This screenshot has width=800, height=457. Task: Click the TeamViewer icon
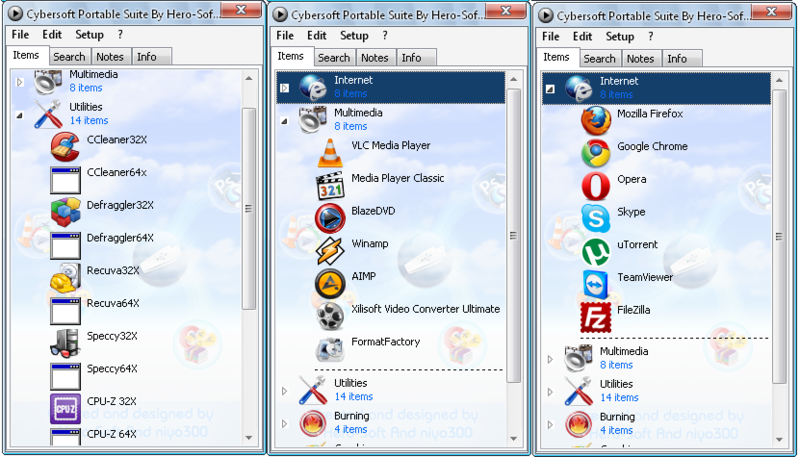[x=596, y=285]
